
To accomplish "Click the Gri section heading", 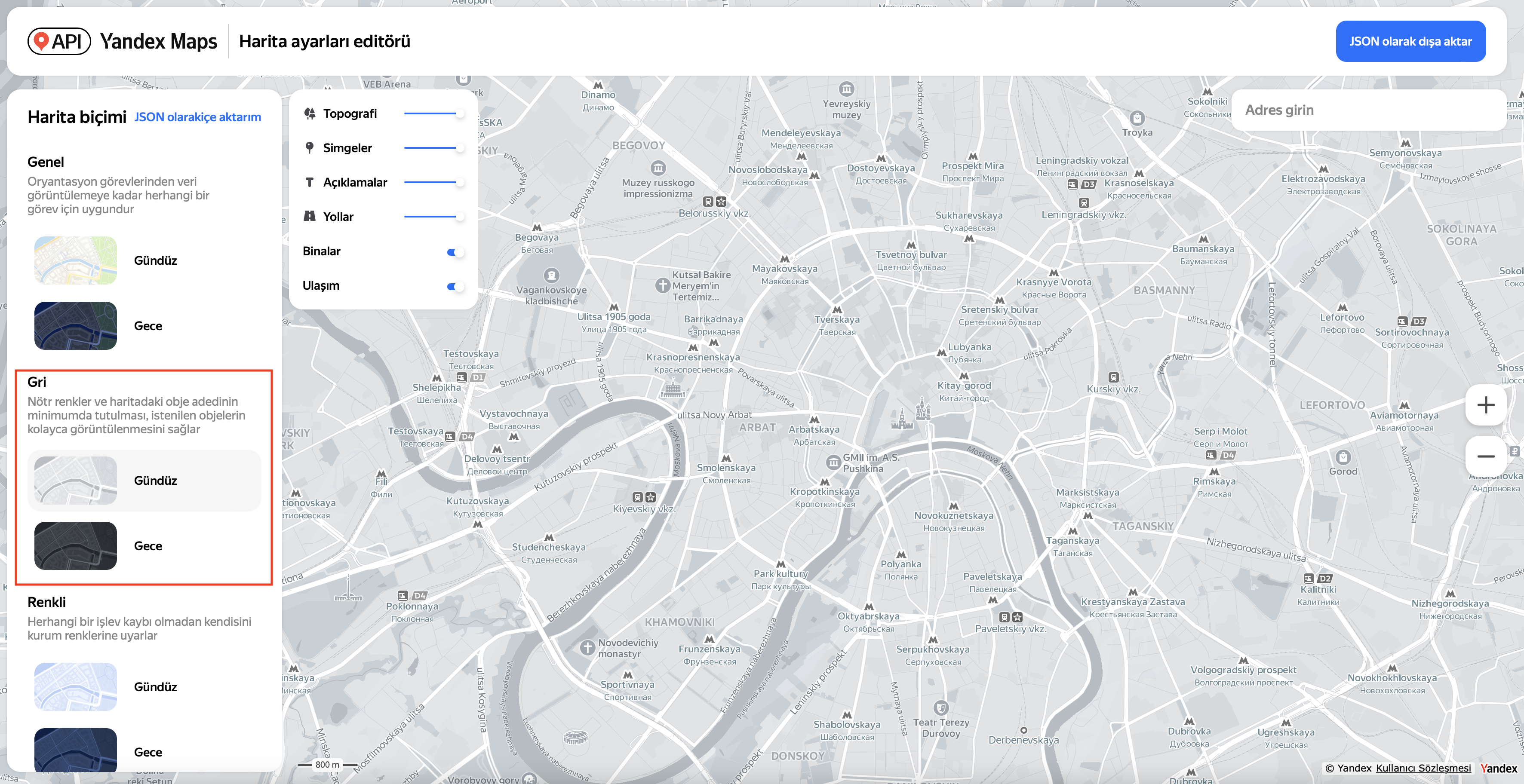I will point(37,382).
